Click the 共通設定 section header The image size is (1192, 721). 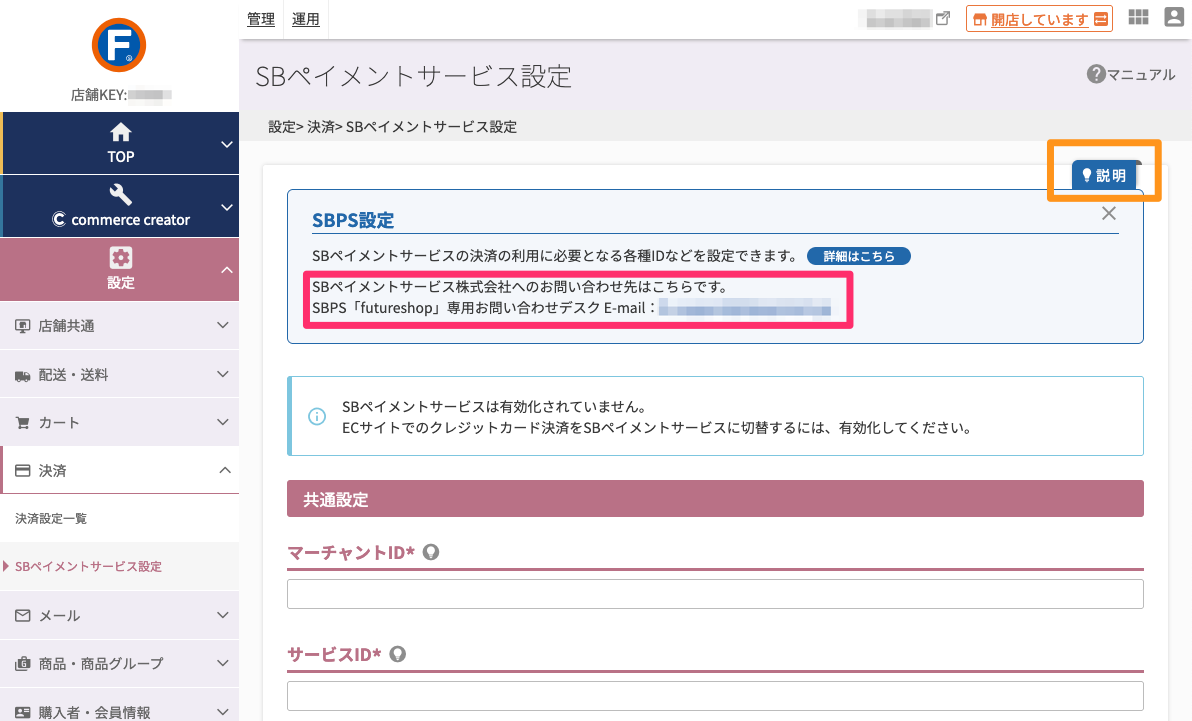(715, 499)
